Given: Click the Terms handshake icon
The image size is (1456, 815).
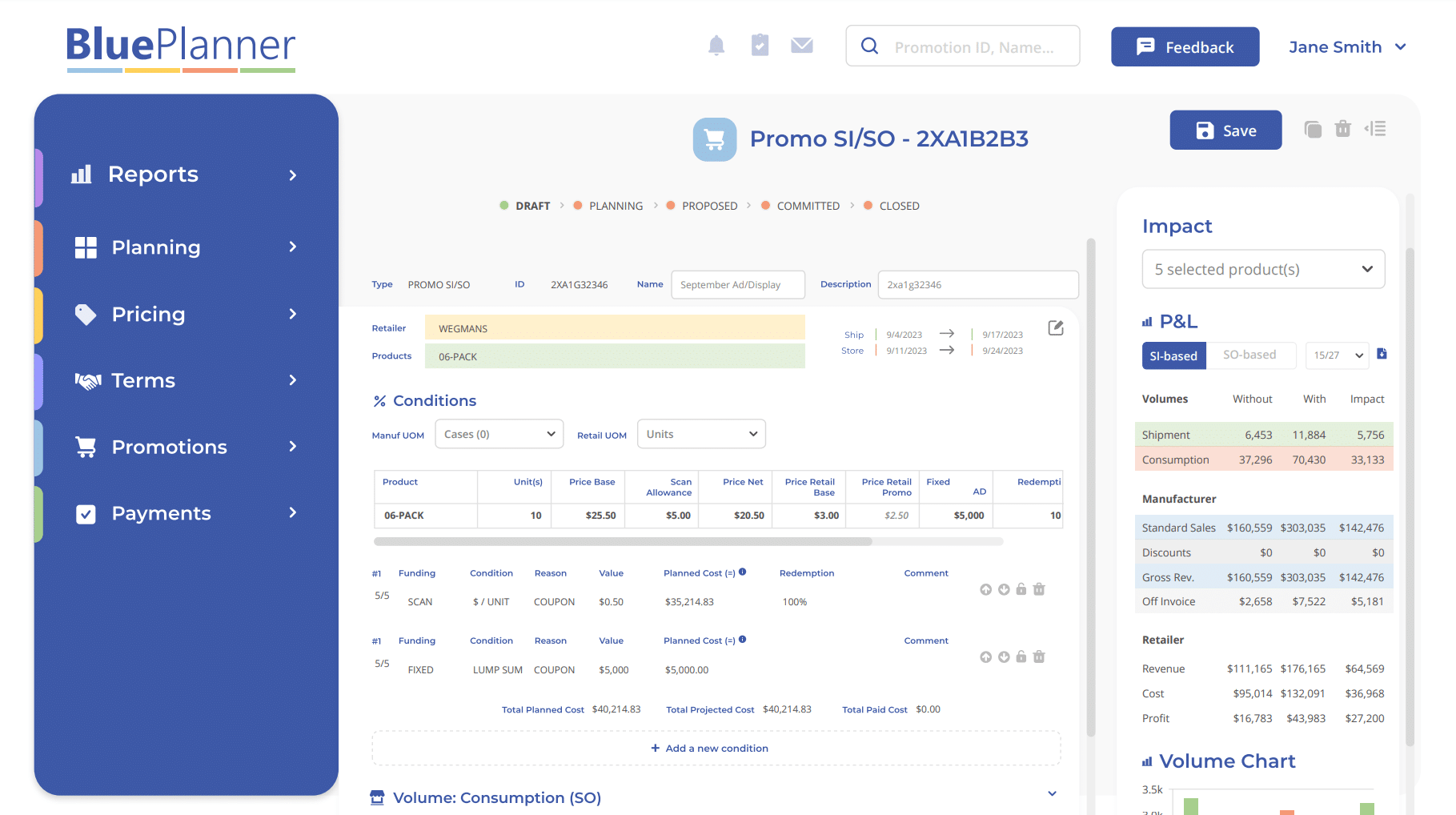Looking at the screenshot, I should coord(88,381).
